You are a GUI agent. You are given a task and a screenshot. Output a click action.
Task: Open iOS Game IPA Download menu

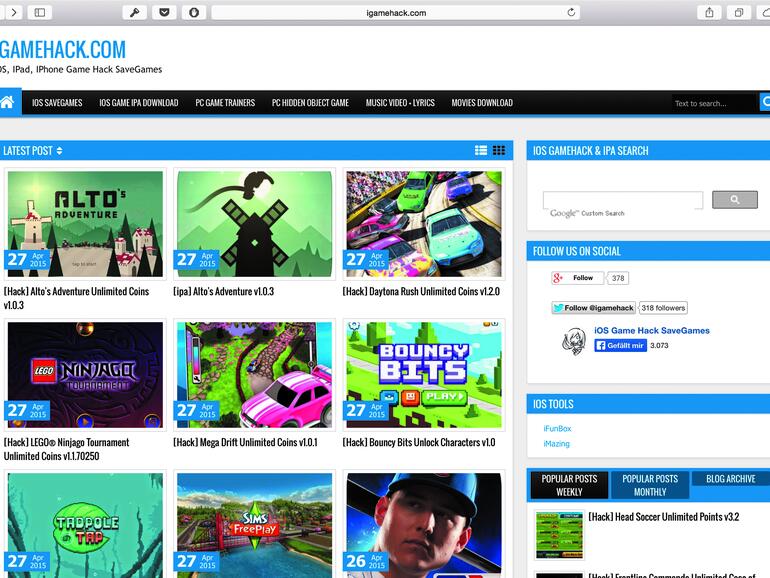(139, 103)
